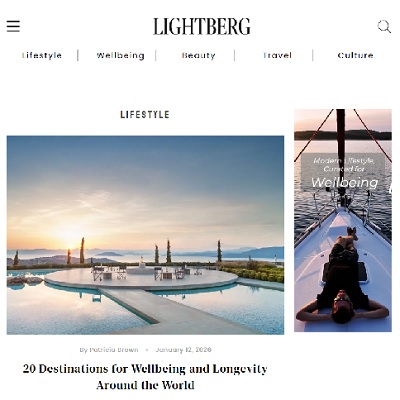Screen dimensions: 400x400
Task: Click the 'Around the World' headline line
Action: tap(145, 385)
